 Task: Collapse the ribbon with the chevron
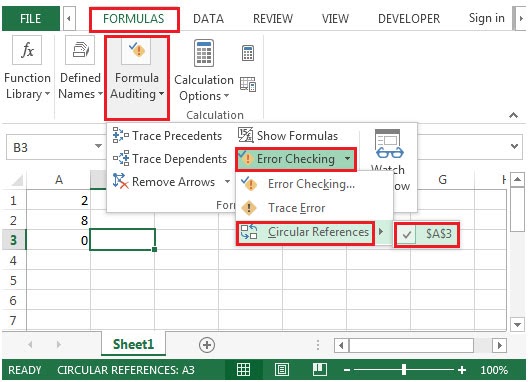[513, 116]
